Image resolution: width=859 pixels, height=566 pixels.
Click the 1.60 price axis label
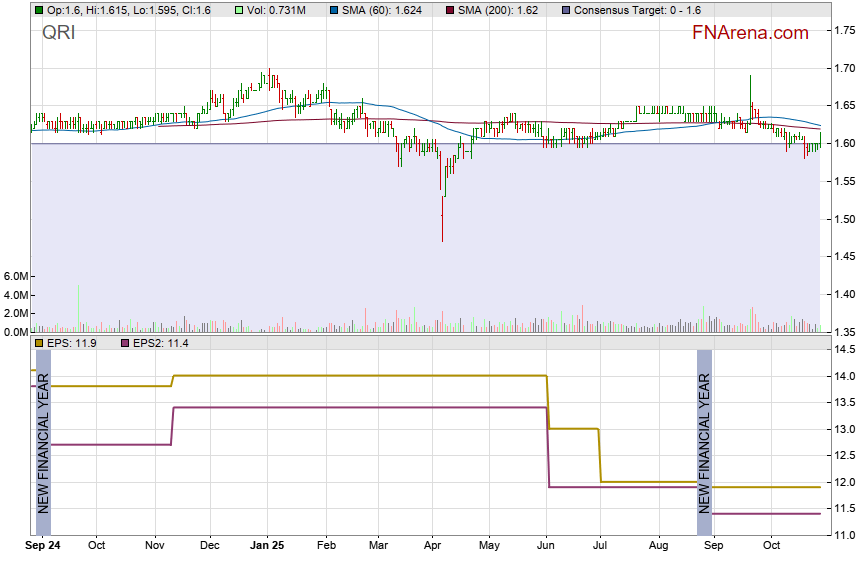click(843, 144)
